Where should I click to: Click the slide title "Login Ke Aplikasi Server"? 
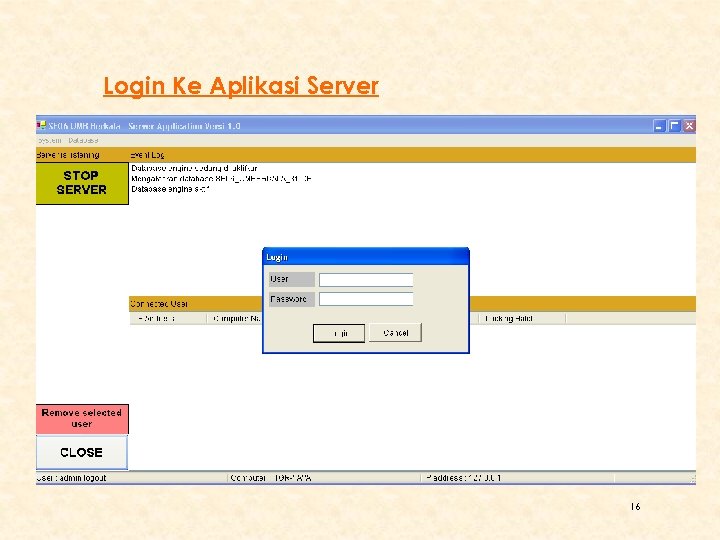[241, 86]
